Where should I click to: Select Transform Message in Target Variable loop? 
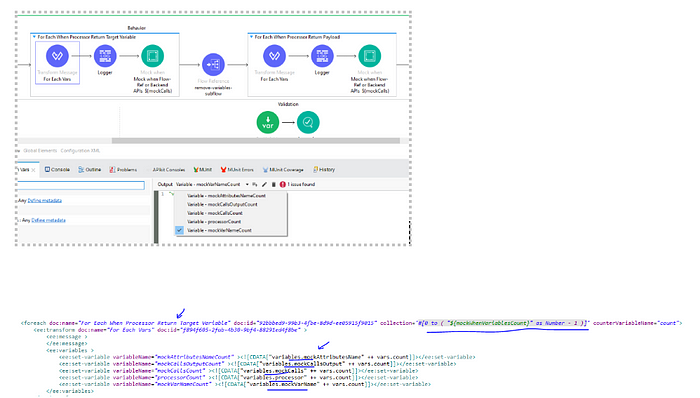point(57,56)
